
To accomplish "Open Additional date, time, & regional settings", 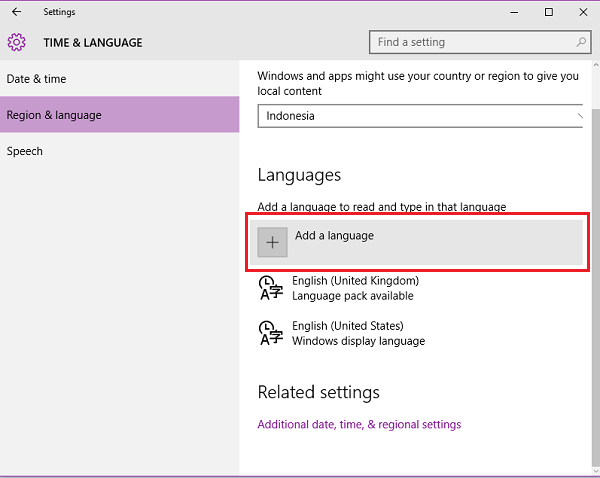I will point(359,424).
